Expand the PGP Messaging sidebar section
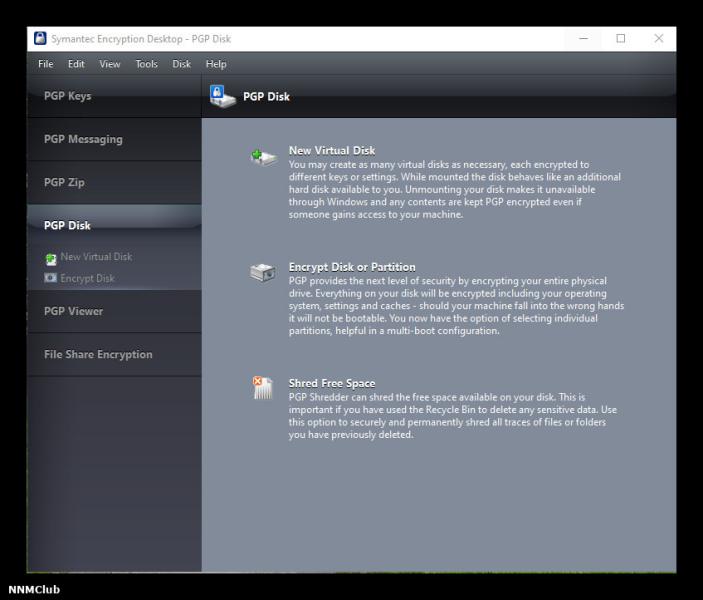This screenshot has height=600, width=703. point(114,139)
